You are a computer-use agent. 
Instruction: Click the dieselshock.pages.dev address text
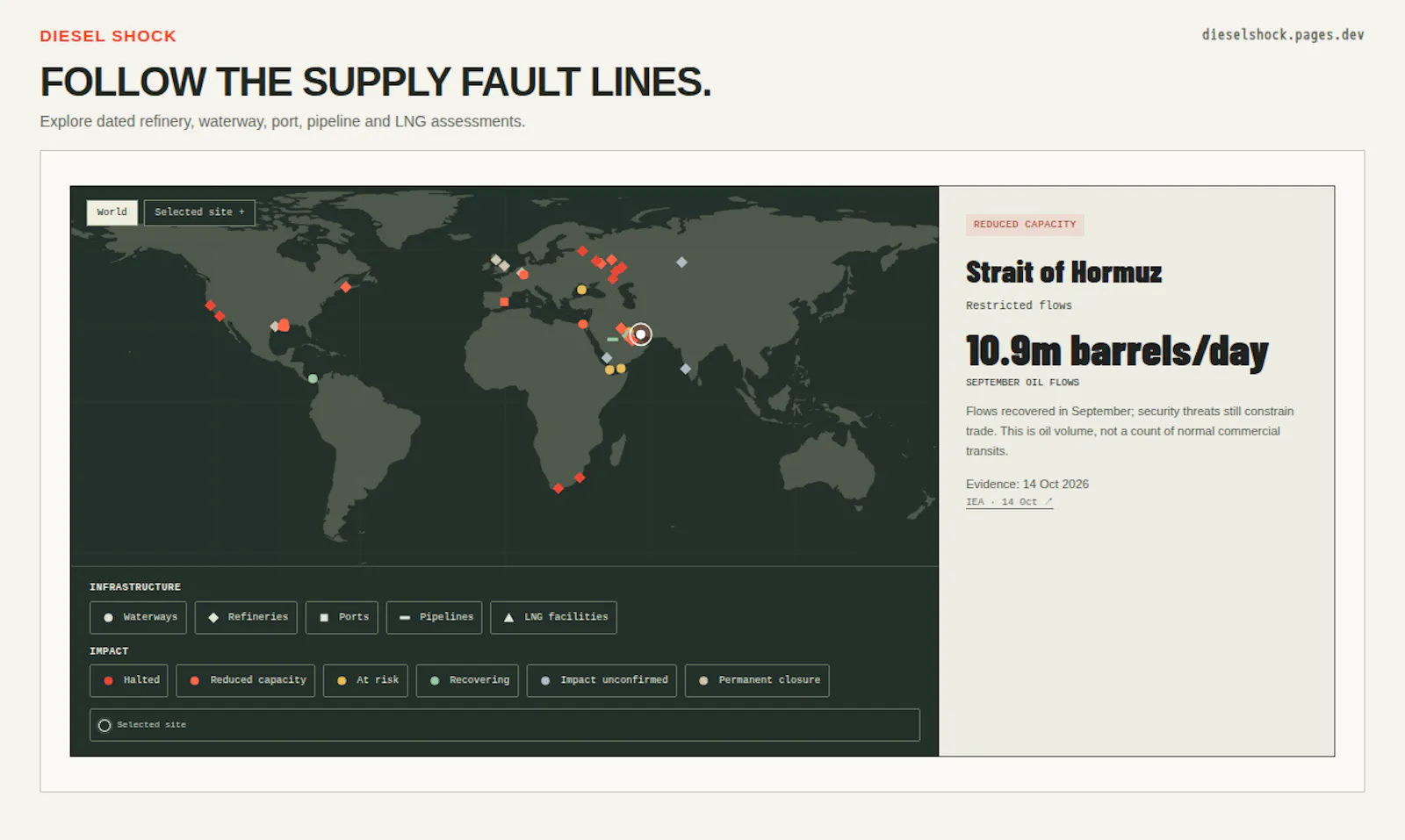(1283, 35)
